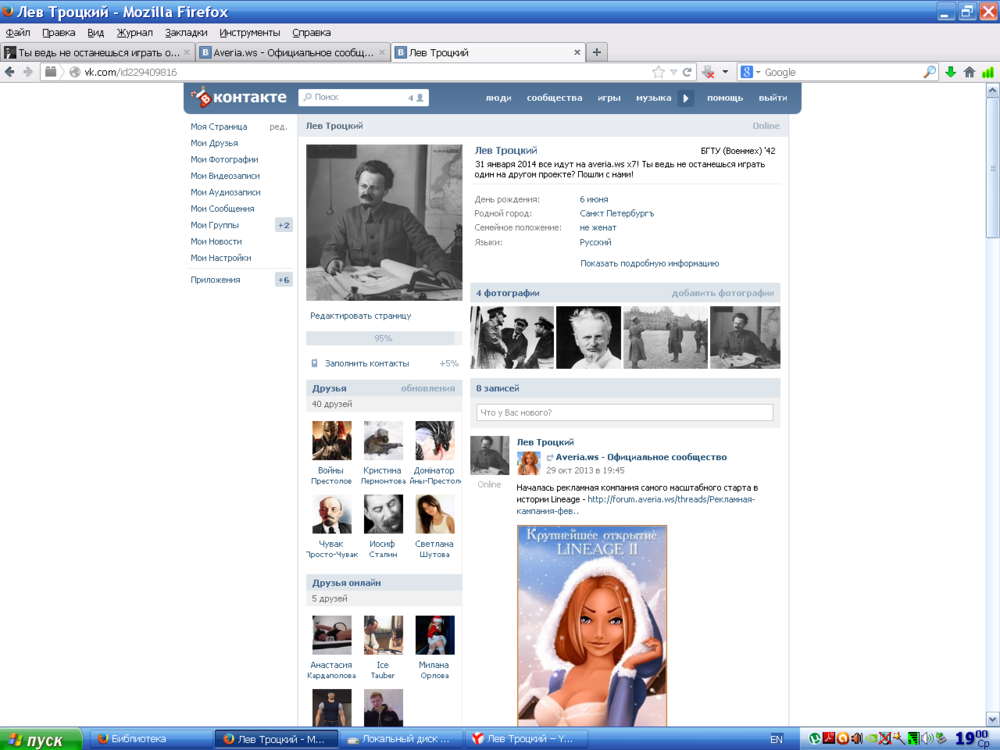Open 'Мои Сообщения' in left sidebar

[x=222, y=209]
